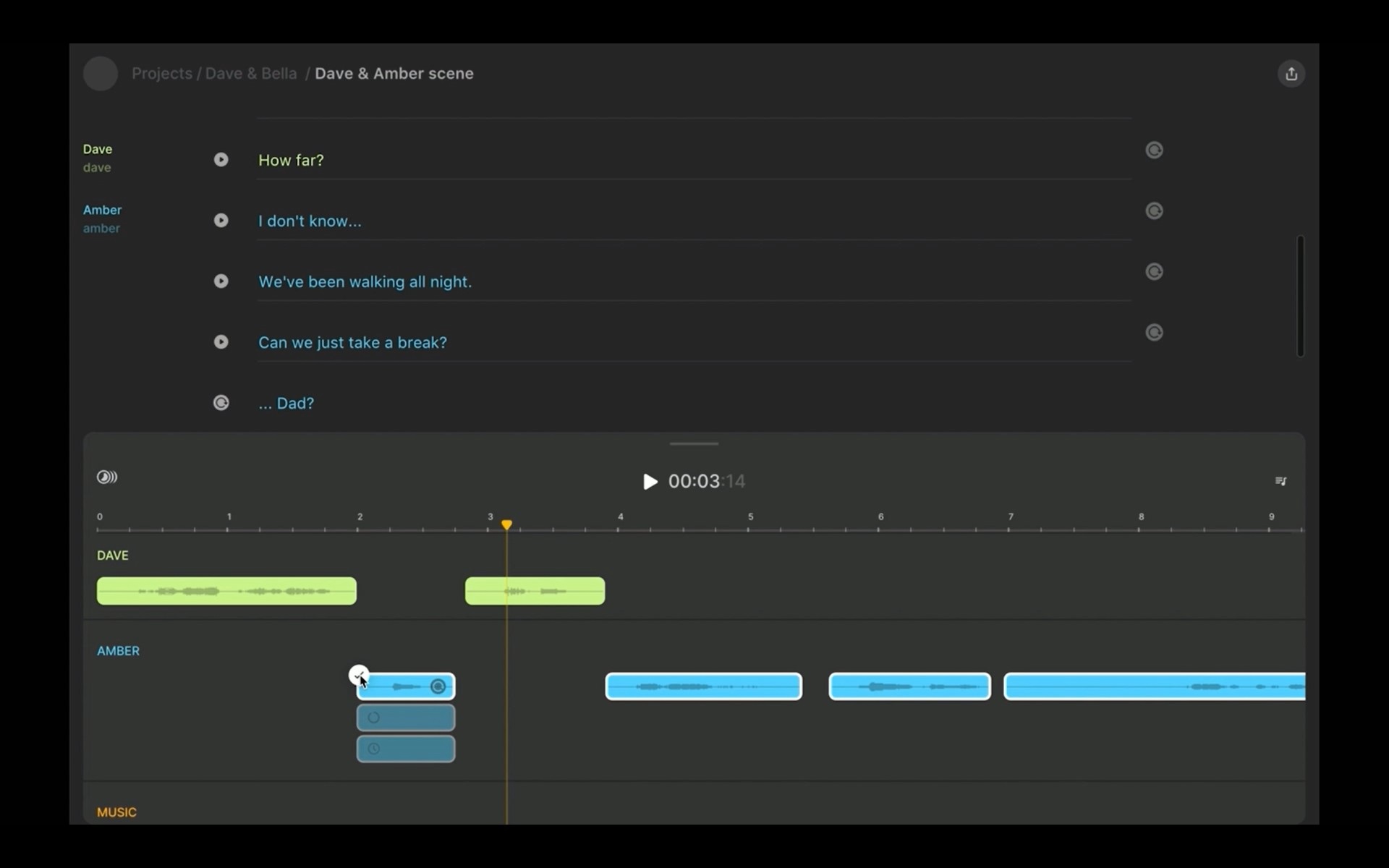1389x868 pixels.
Task: Click regenerate icon inside Amber's selected clip
Action: point(438,686)
